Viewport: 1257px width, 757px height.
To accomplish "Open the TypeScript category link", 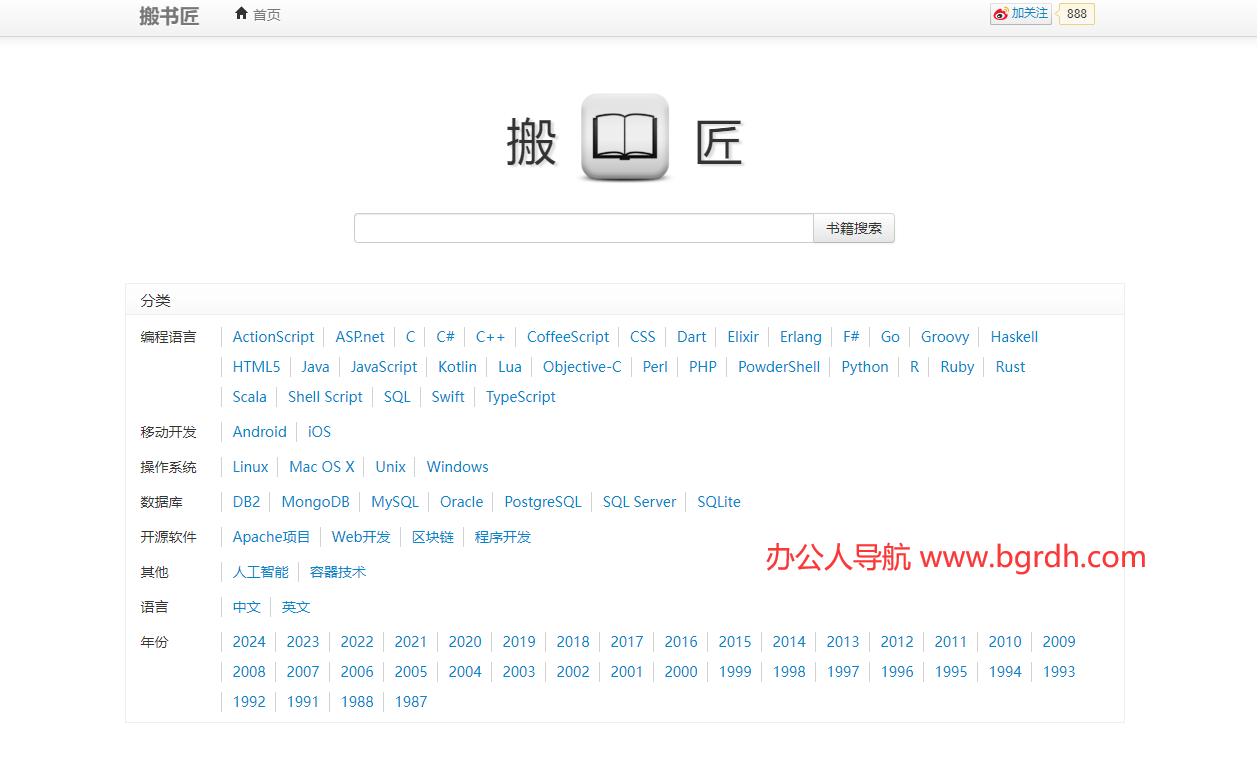I will tap(520, 397).
